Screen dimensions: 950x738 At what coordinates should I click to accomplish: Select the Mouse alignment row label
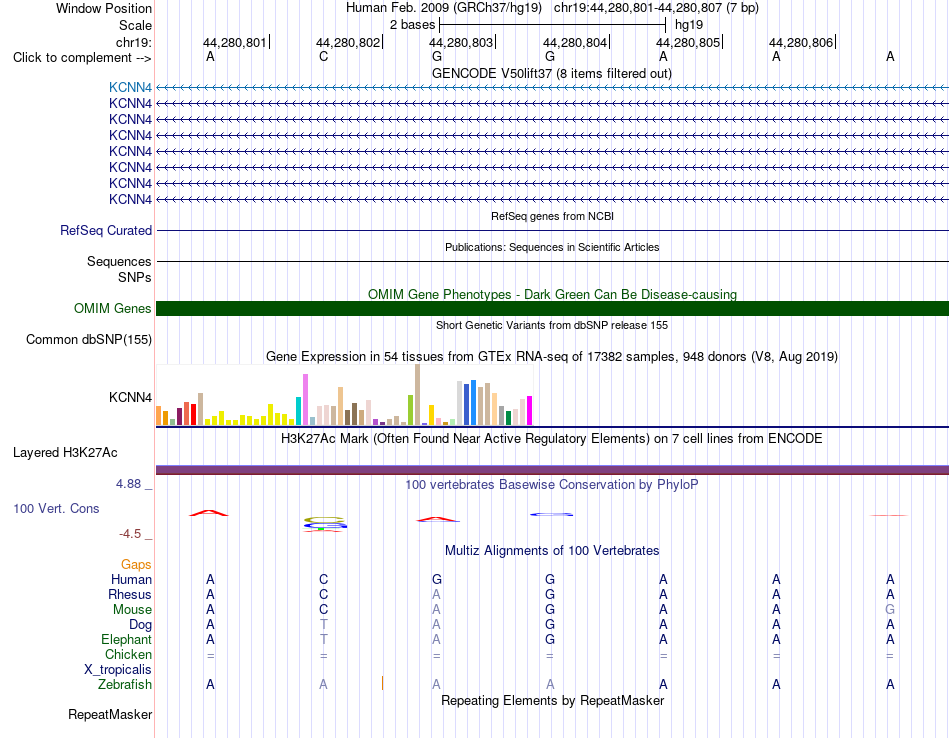(132, 610)
